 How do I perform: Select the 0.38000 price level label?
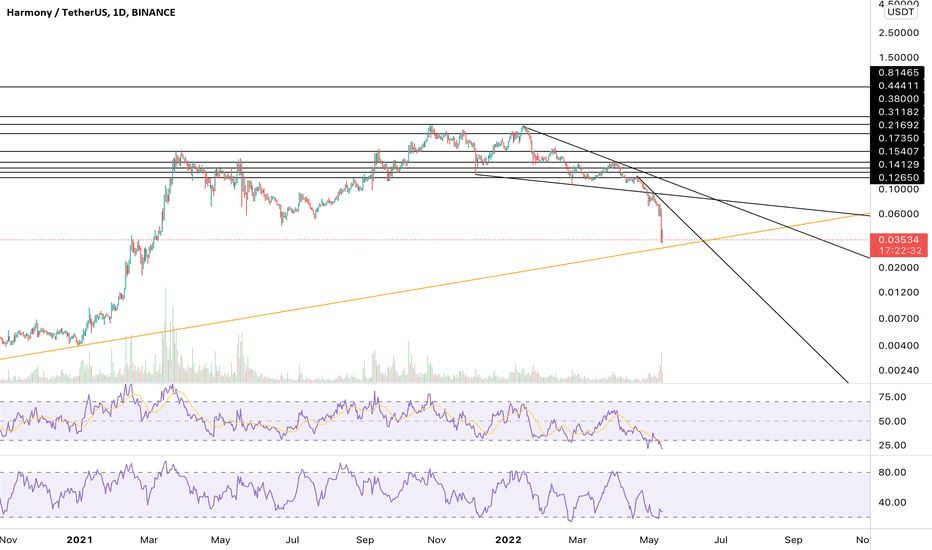(x=898, y=99)
